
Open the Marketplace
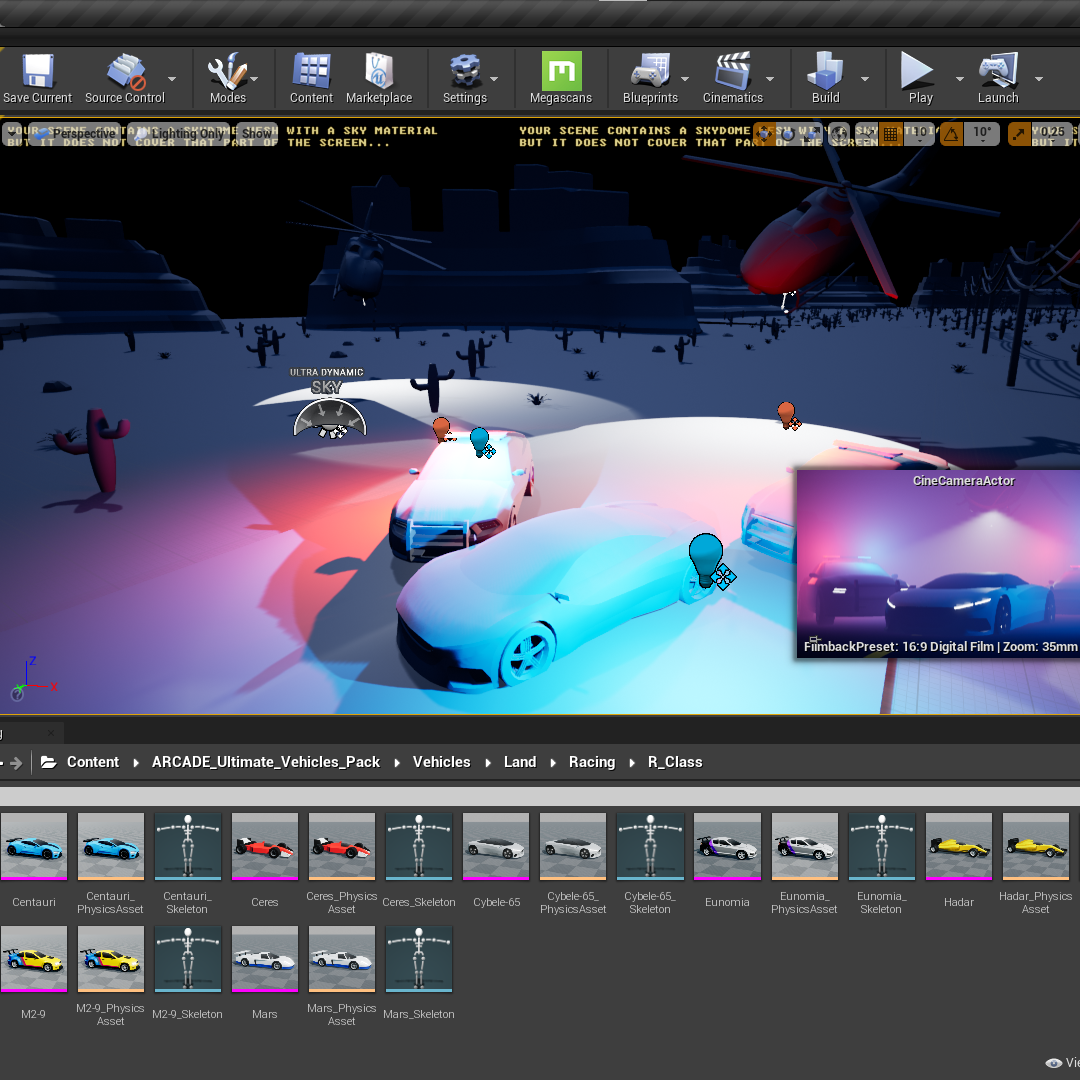(x=379, y=72)
